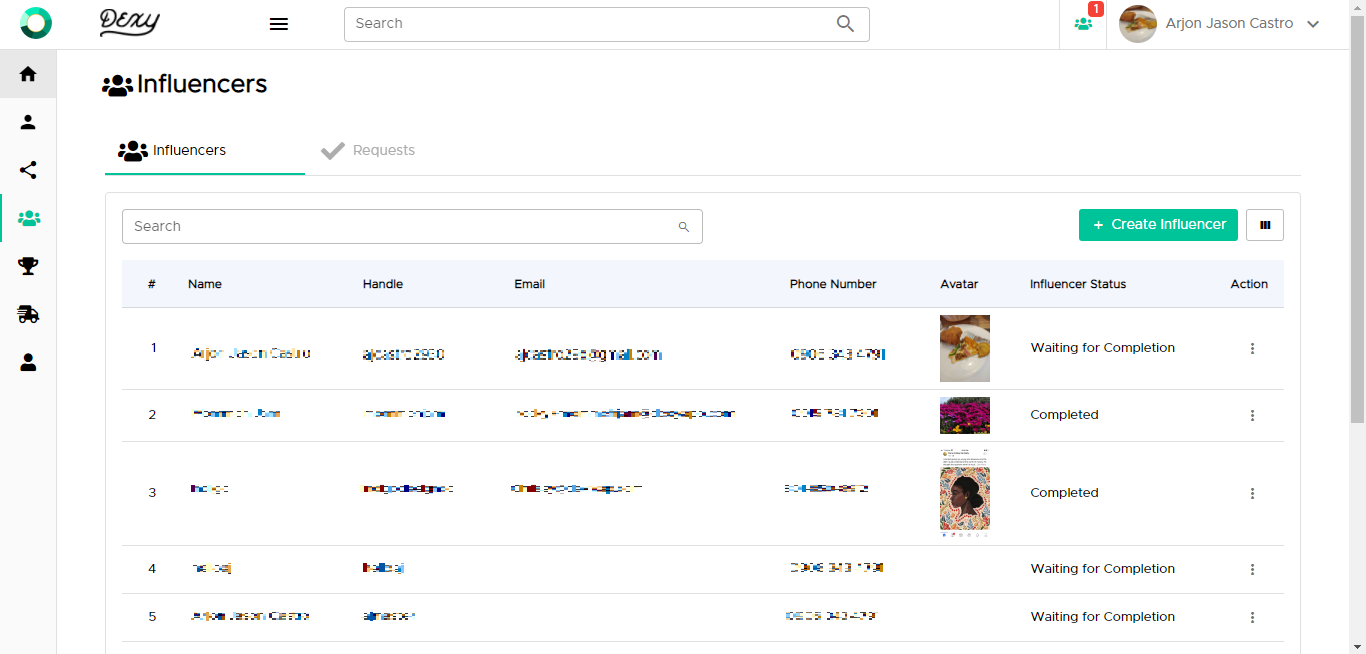Click "Waiting for Completion" status in row 1
This screenshot has height=654, width=1366.
point(1103,348)
